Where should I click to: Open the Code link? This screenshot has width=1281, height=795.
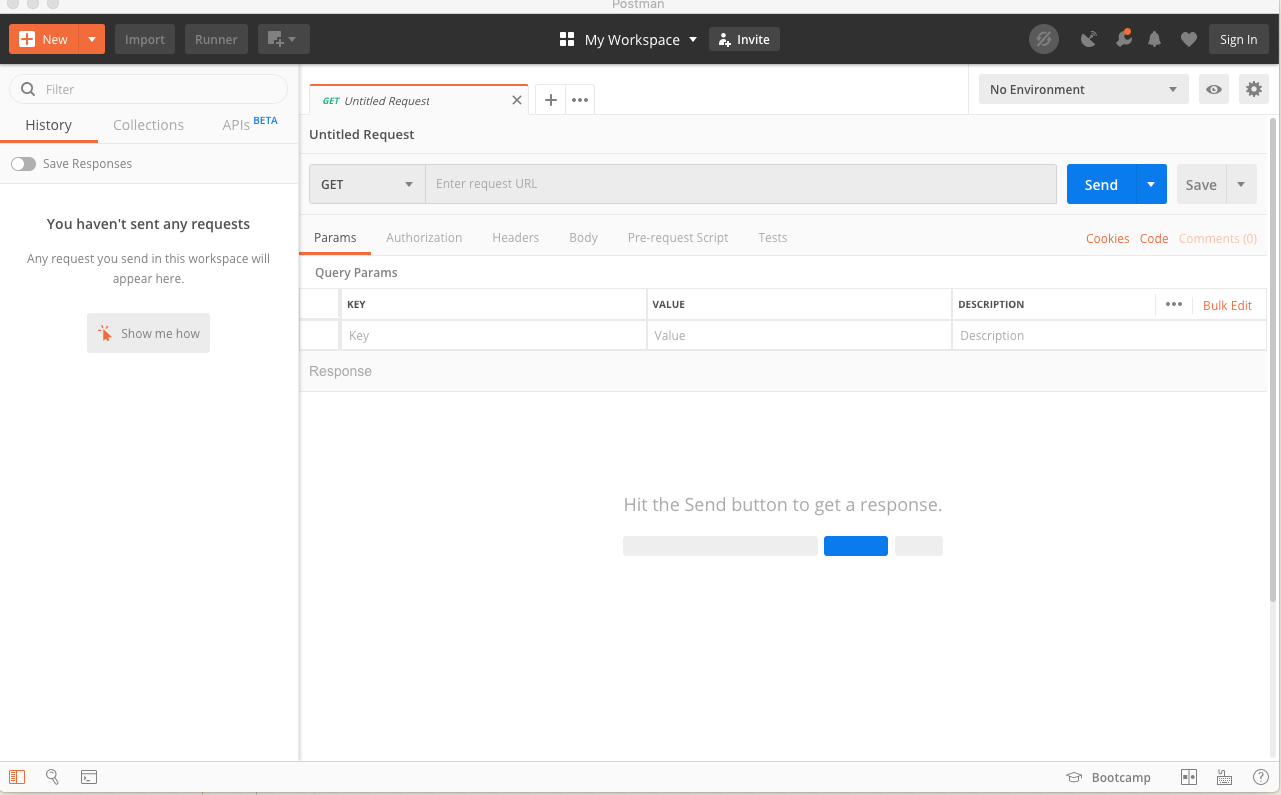tap(1154, 238)
